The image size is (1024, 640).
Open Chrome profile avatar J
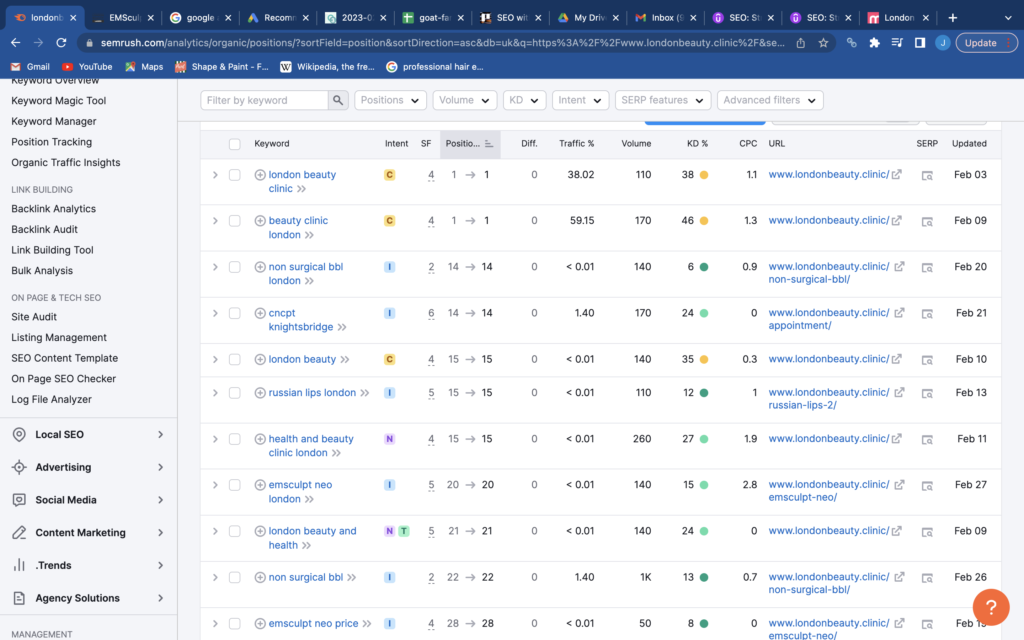coord(942,42)
